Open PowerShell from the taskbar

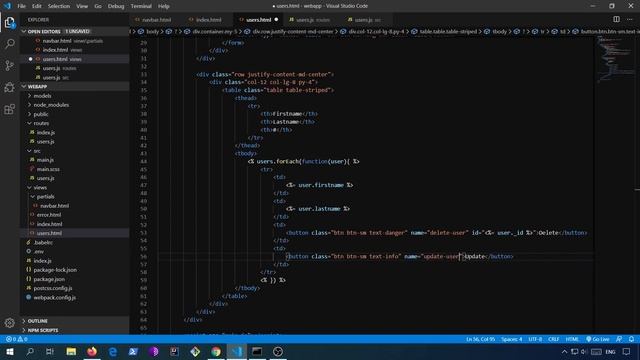click(x=133, y=351)
